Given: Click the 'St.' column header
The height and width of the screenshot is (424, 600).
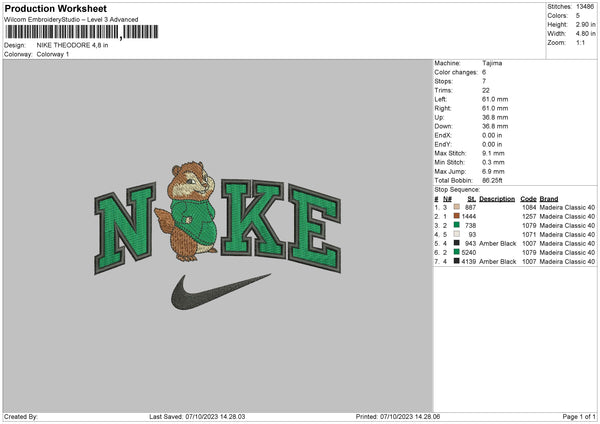Looking at the screenshot, I should pos(471,199).
